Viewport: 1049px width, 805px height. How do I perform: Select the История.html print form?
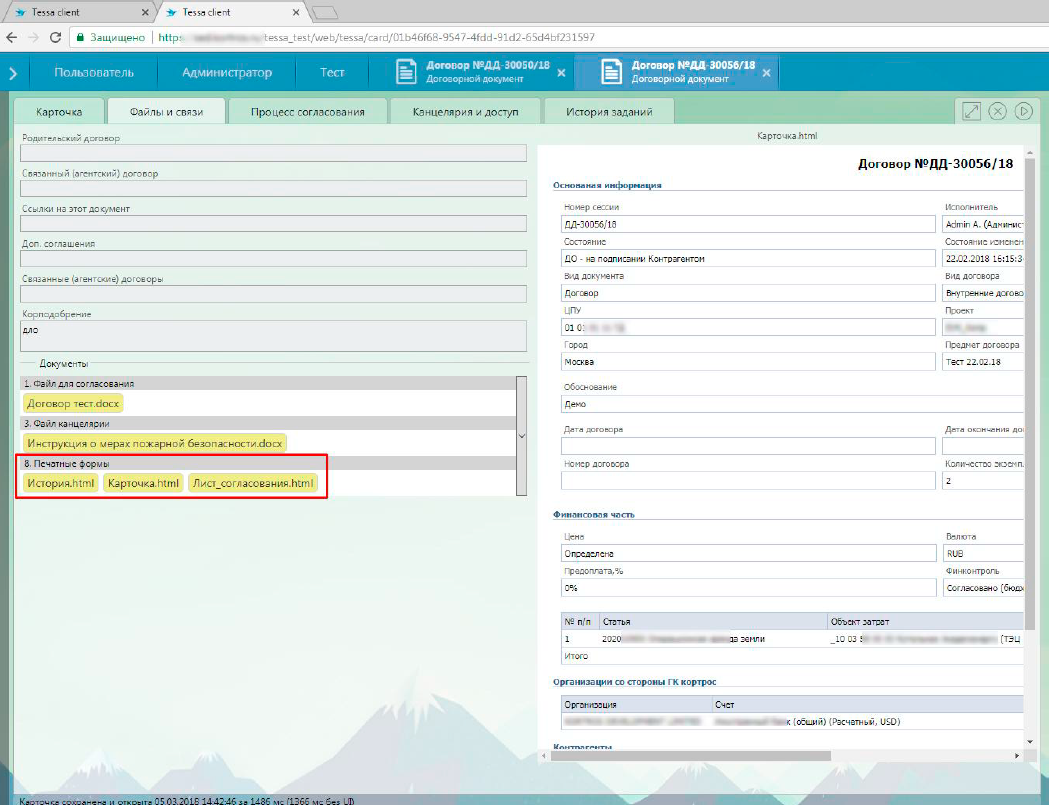pyautogui.click(x=61, y=484)
